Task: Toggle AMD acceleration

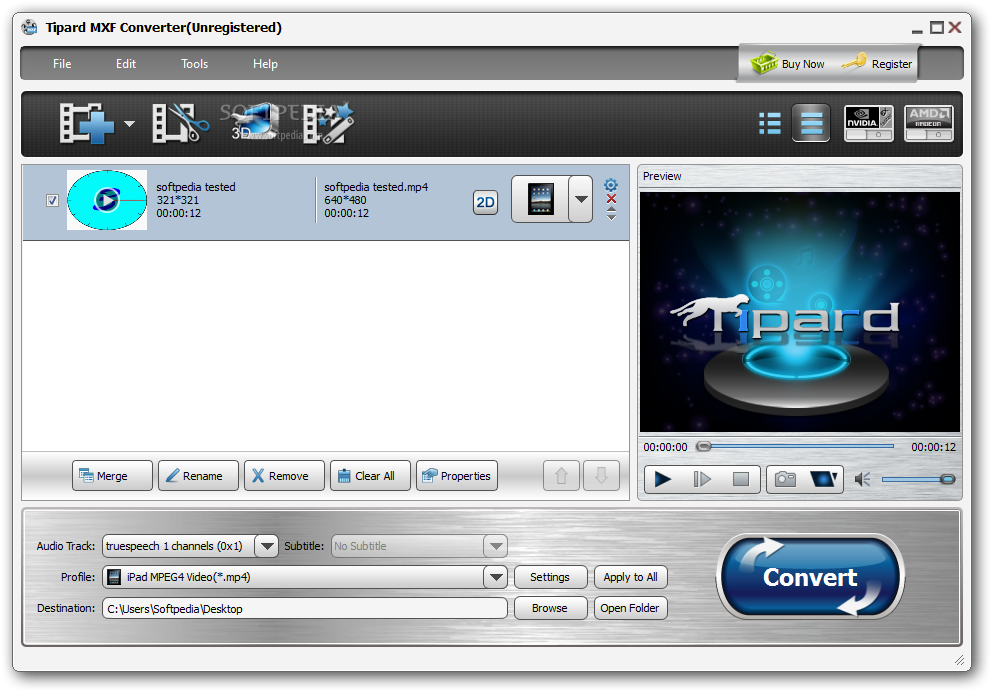Action: click(x=928, y=123)
